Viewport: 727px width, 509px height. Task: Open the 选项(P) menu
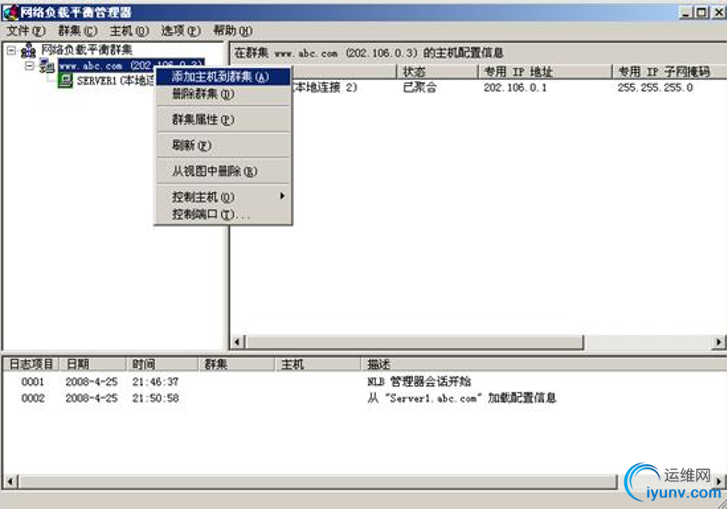[181, 31]
